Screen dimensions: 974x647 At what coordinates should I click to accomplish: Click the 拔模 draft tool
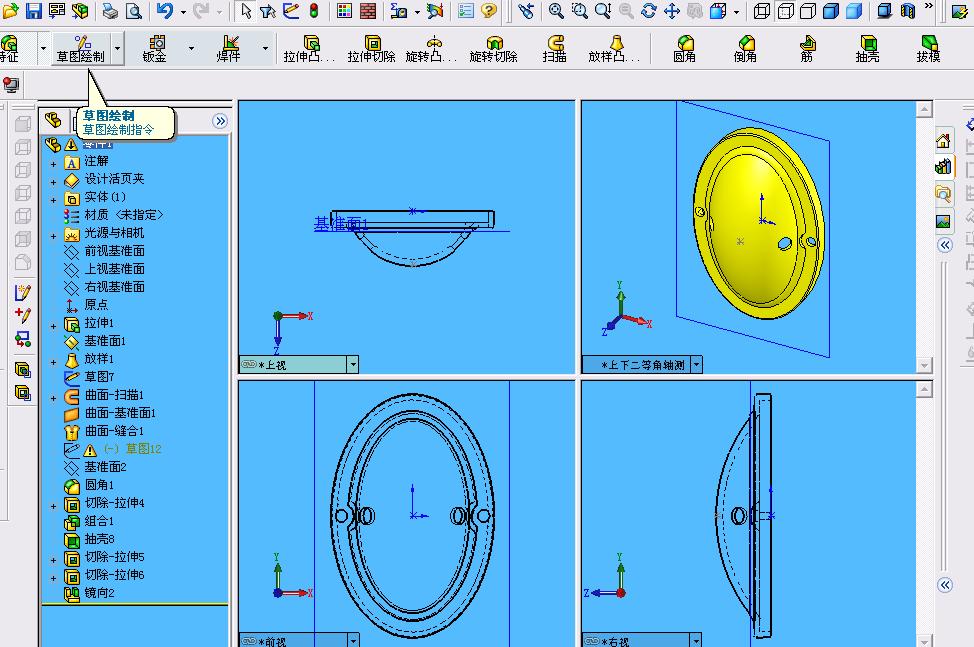click(x=929, y=49)
